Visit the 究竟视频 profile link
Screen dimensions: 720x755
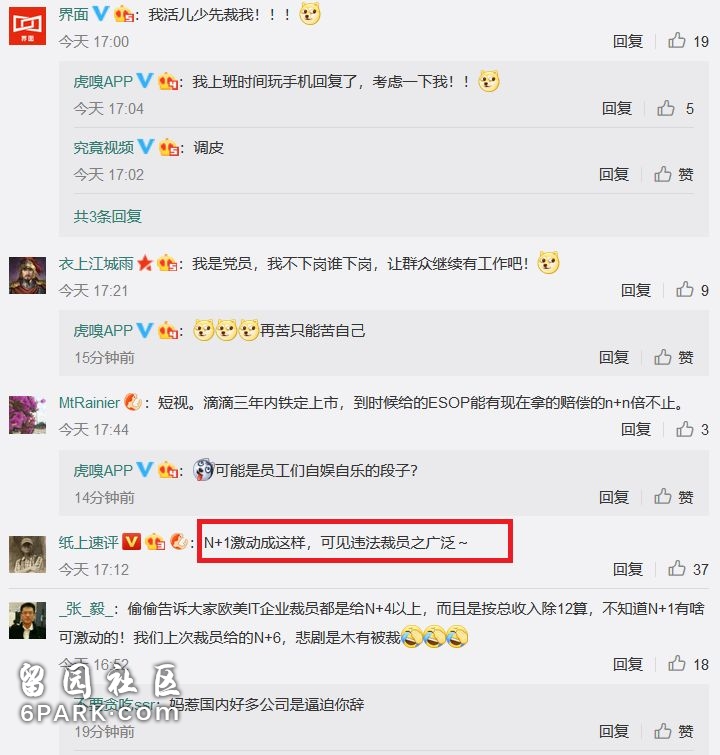[104, 147]
